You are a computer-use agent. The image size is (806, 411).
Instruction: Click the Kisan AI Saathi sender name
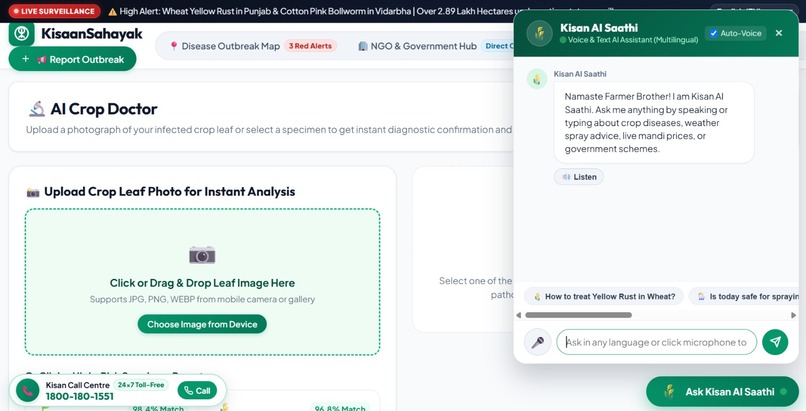pyautogui.click(x=580, y=74)
